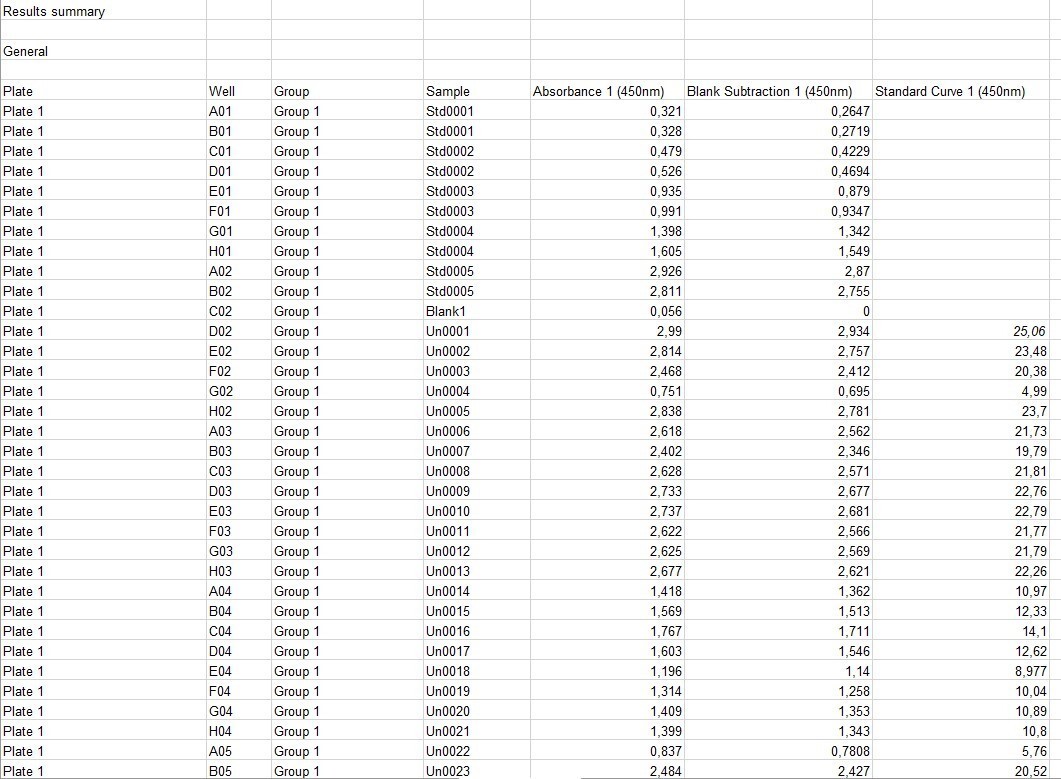Select the 'Results summary' title cell
1061x779 pixels.
tap(103, 11)
